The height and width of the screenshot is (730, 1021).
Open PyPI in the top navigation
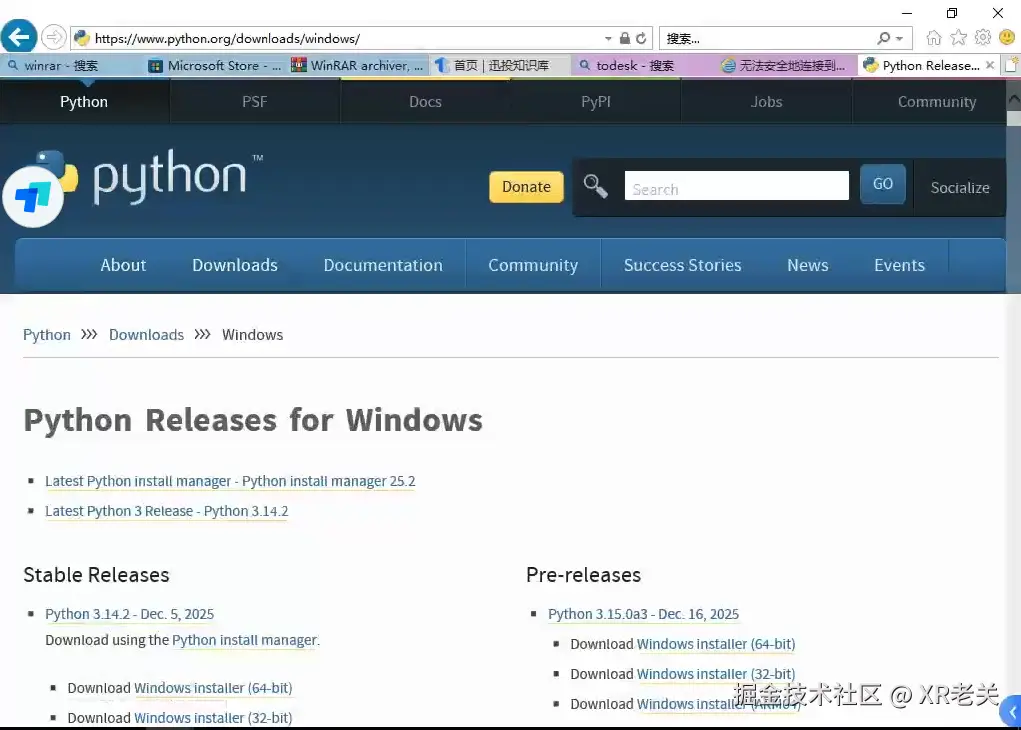click(596, 102)
